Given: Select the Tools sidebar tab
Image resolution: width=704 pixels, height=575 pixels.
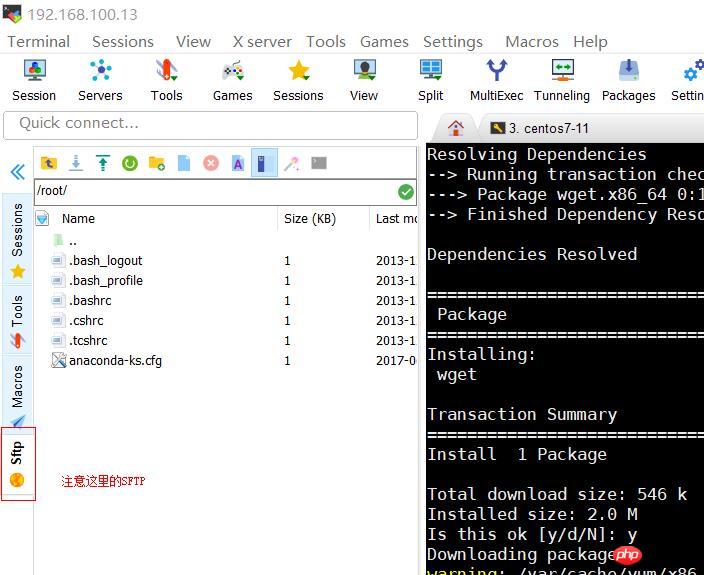Looking at the screenshot, I should tap(17, 320).
